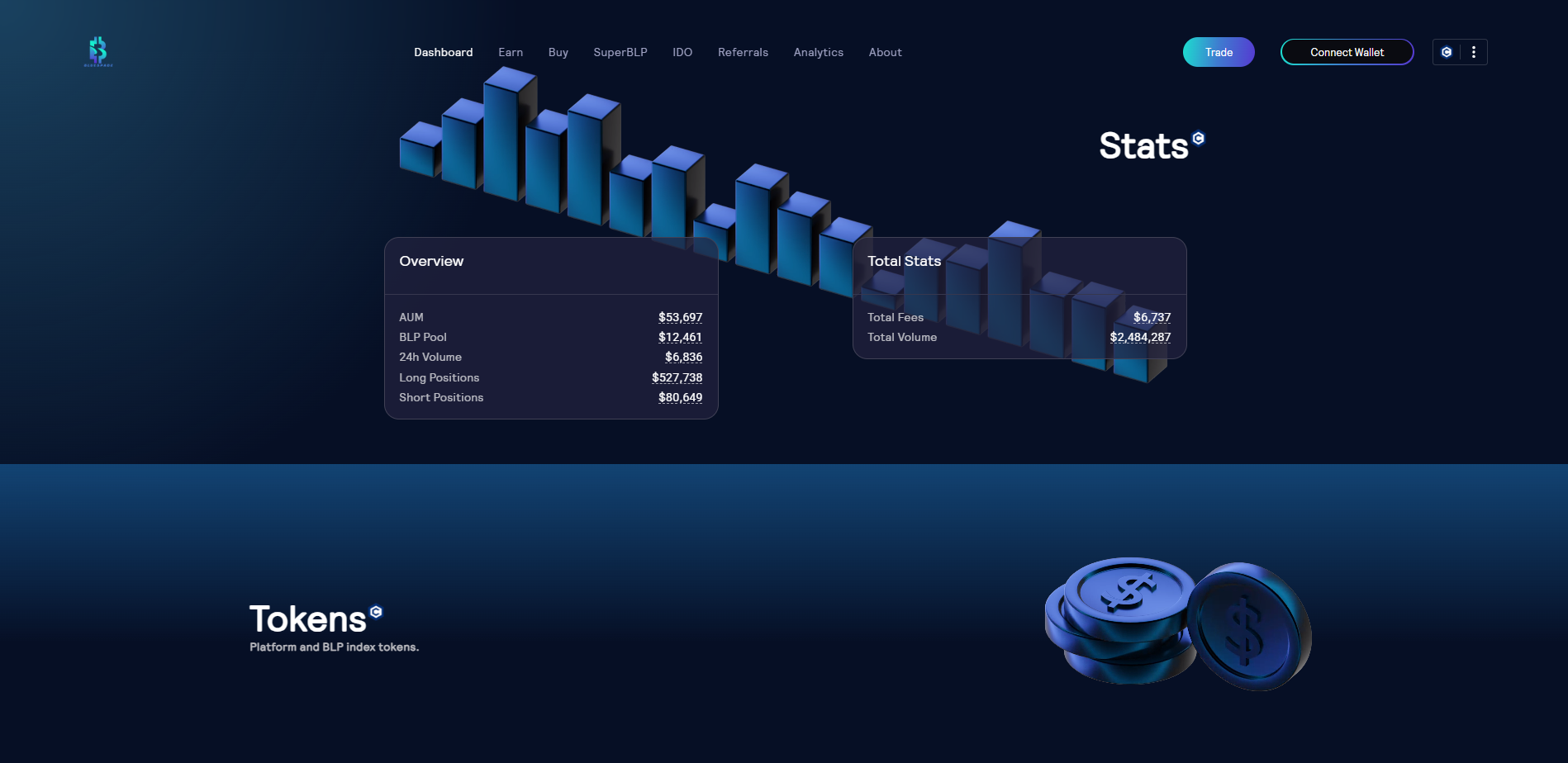
Task: Click the Total Fees value $6,737
Action: 1152,317
